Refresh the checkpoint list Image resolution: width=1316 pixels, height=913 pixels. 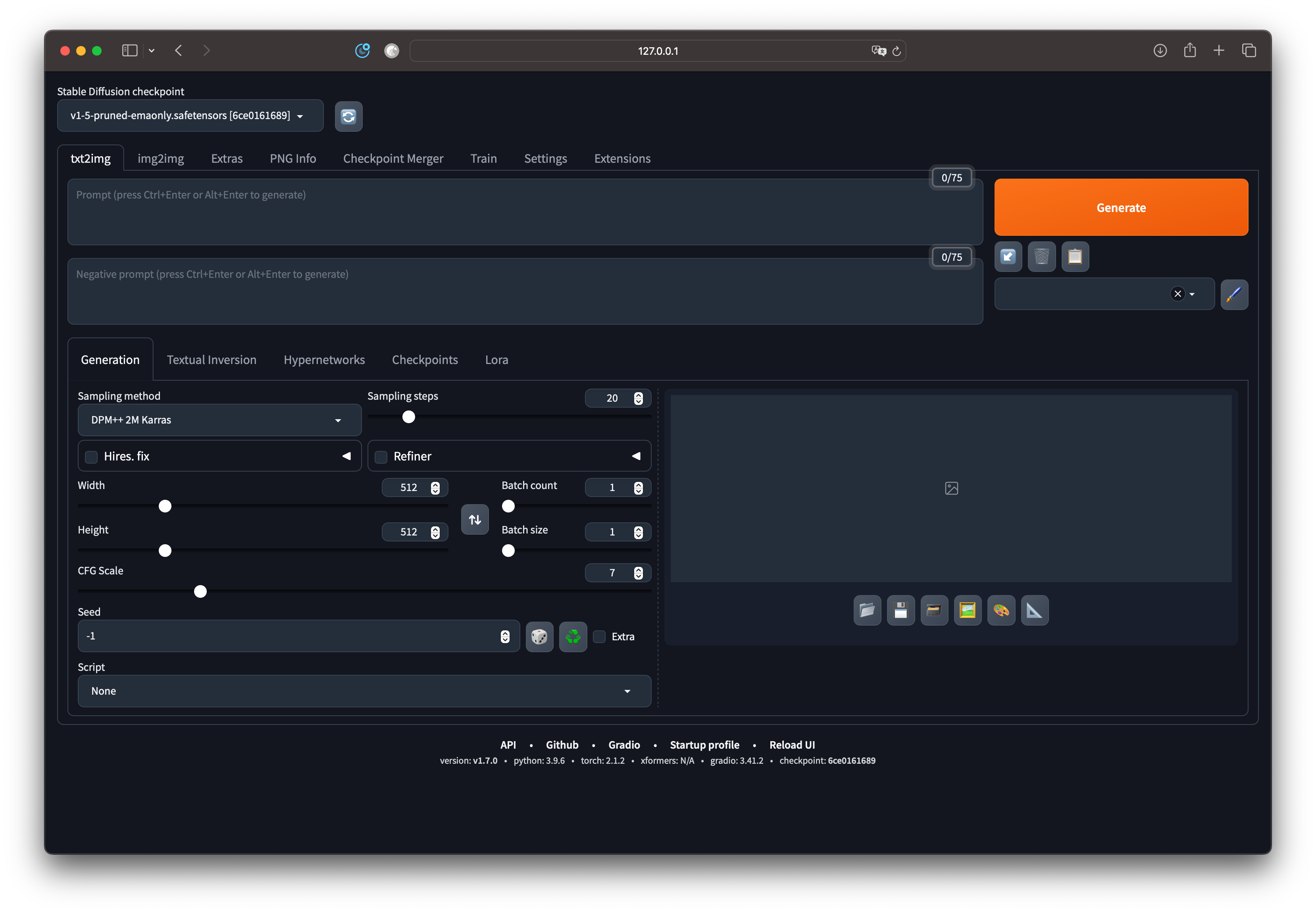pos(348,116)
